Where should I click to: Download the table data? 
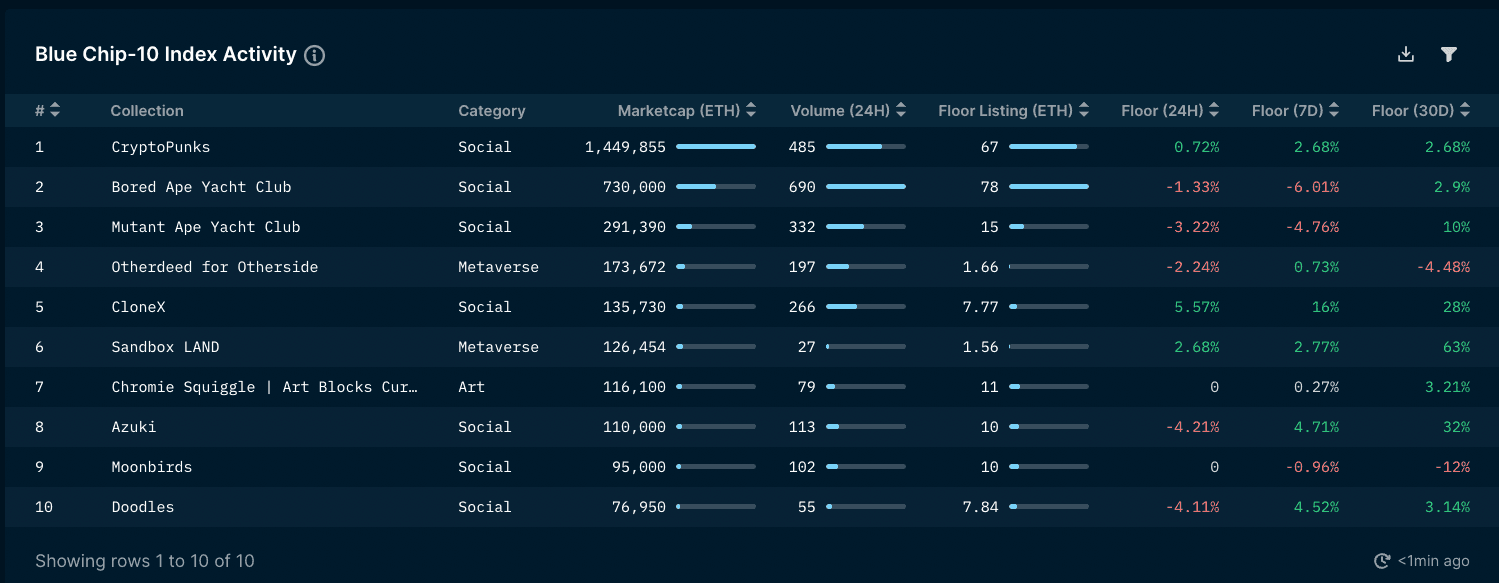[1406, 54]
